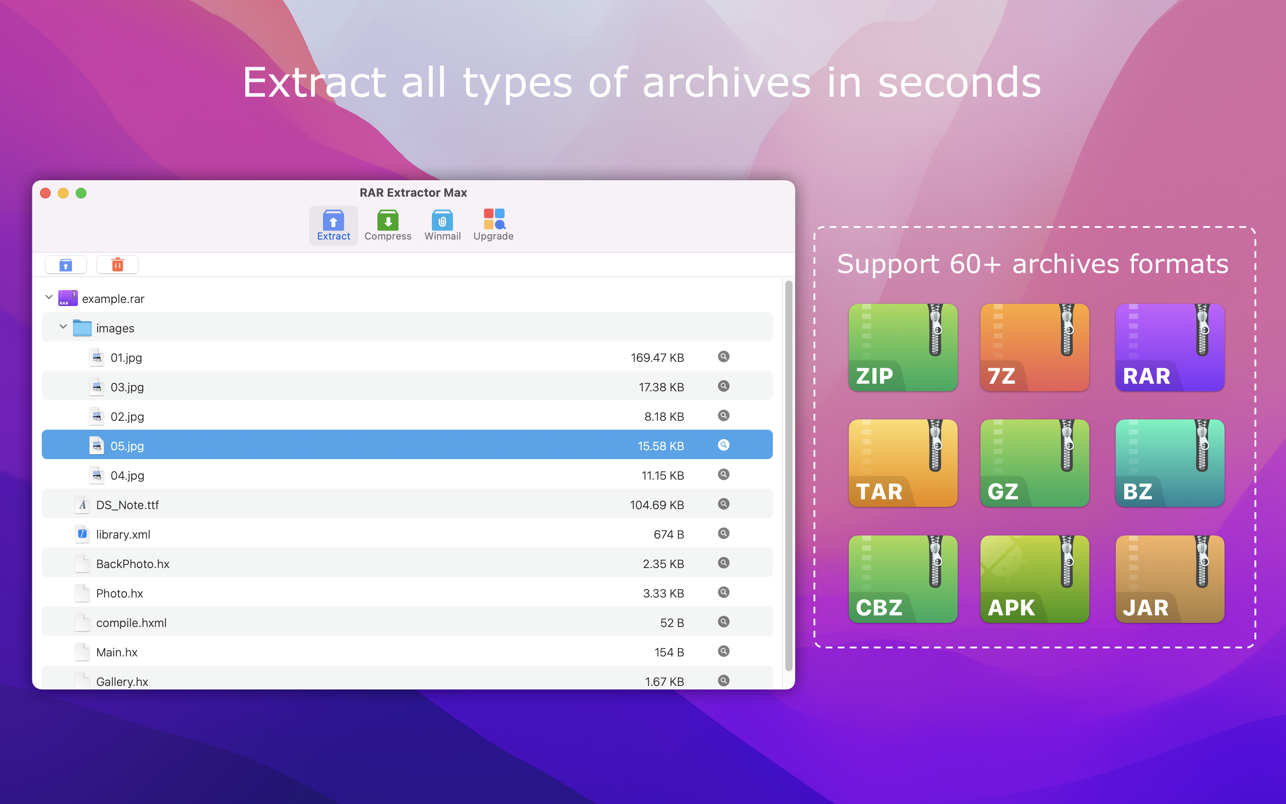The height and width of the screenshot is (804, 1286).
Task: Click the Main.hx file entry
Action: [117, 652]
